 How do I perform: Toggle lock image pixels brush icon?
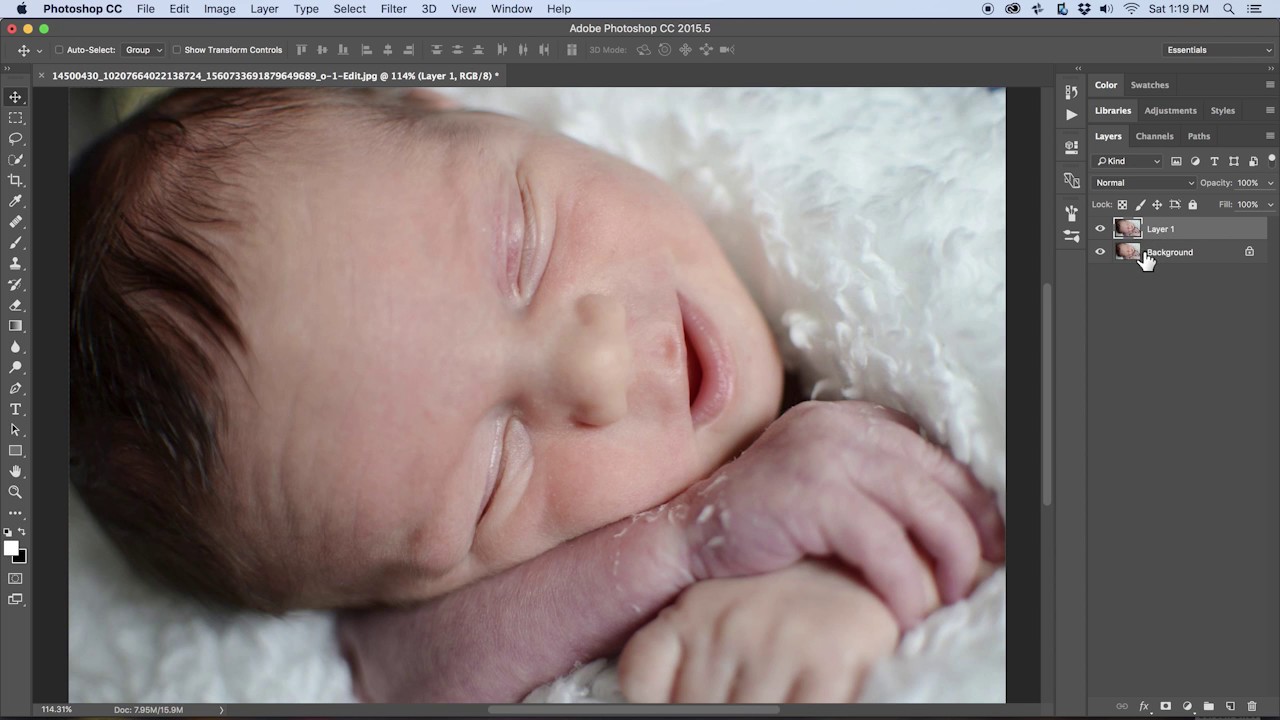[1140, 205]
